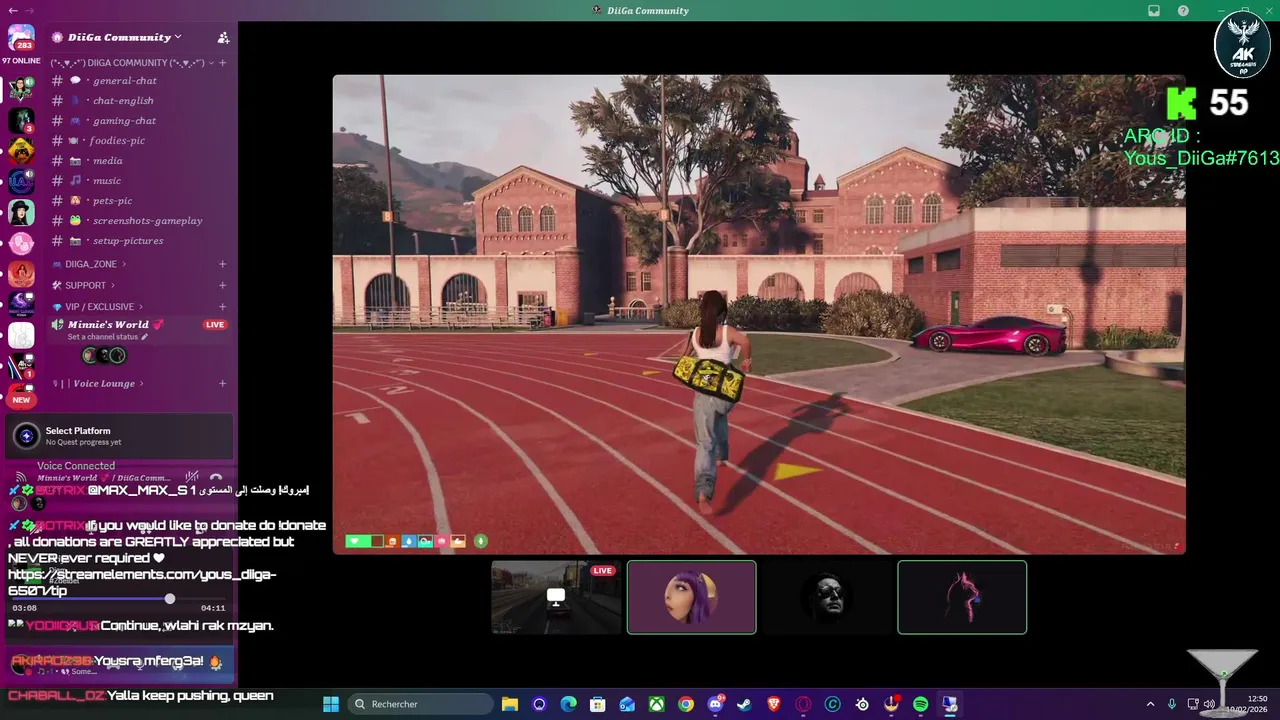Add channel to SUPPORT category

click(x=222, y=286)
